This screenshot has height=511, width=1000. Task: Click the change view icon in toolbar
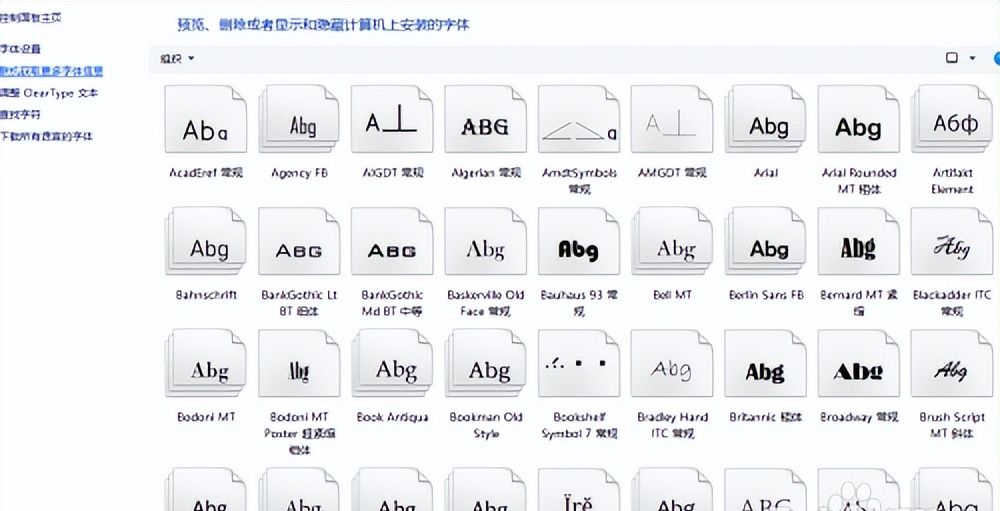point(952,58)
